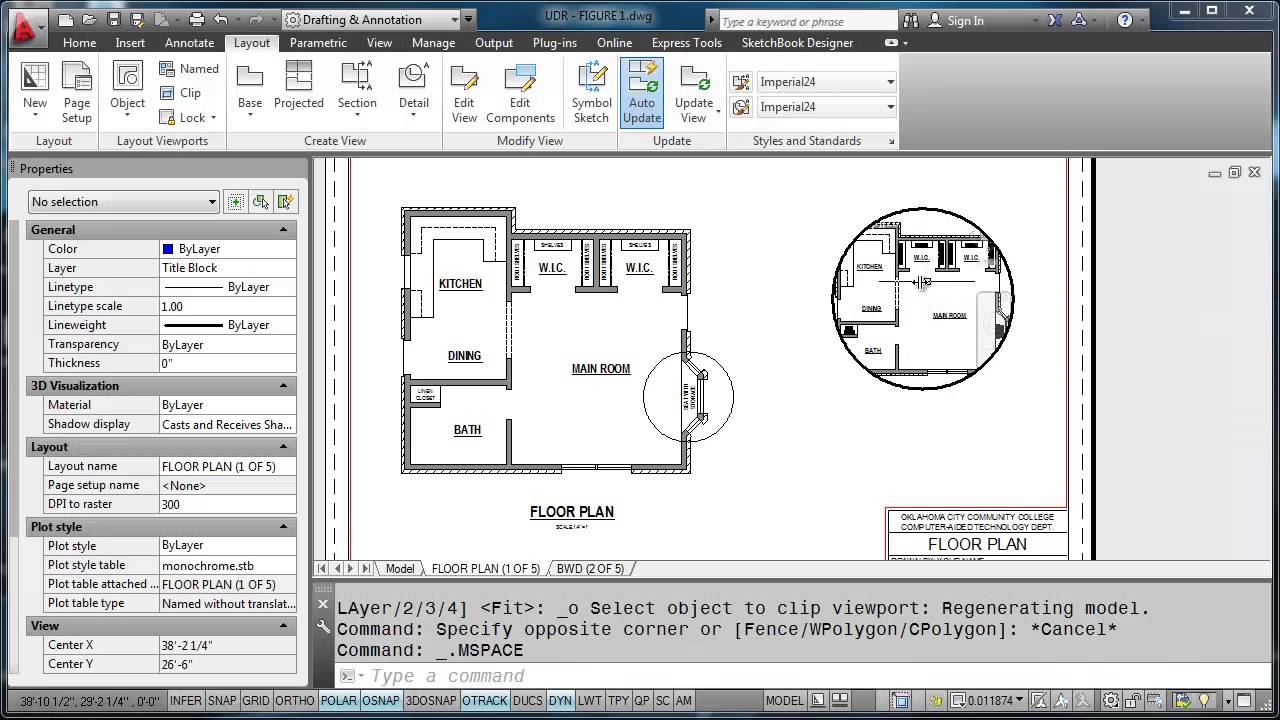Toggle OSNAP in status bar
Screen dimensions: 1280x720
[381, 701]
